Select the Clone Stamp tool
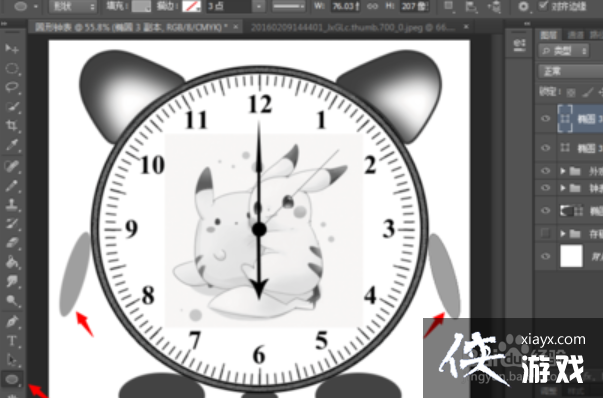 point(12,205)
